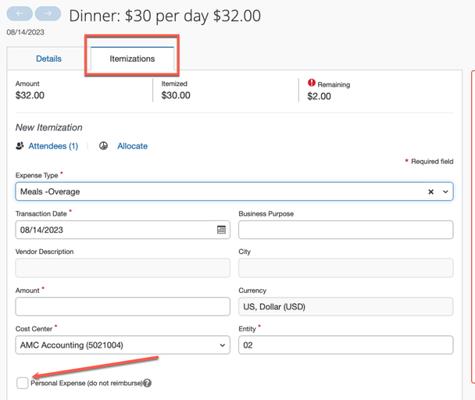Expand the Expense Type dropdown arrow
Screen dimensions: 475x400
[445, 192]
